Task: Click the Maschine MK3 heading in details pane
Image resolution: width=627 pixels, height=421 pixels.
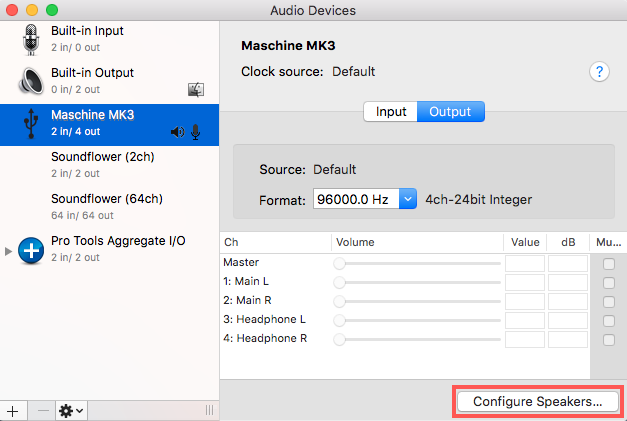Action: click(288, 46)
